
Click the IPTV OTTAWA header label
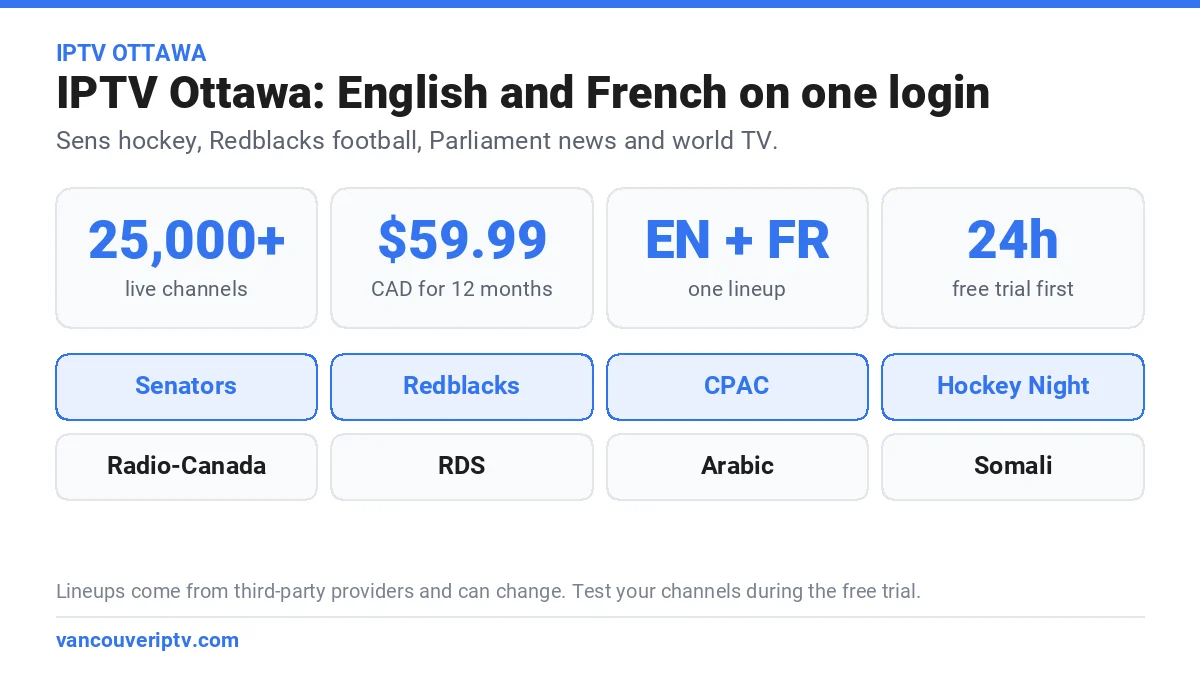click(131, 53)
